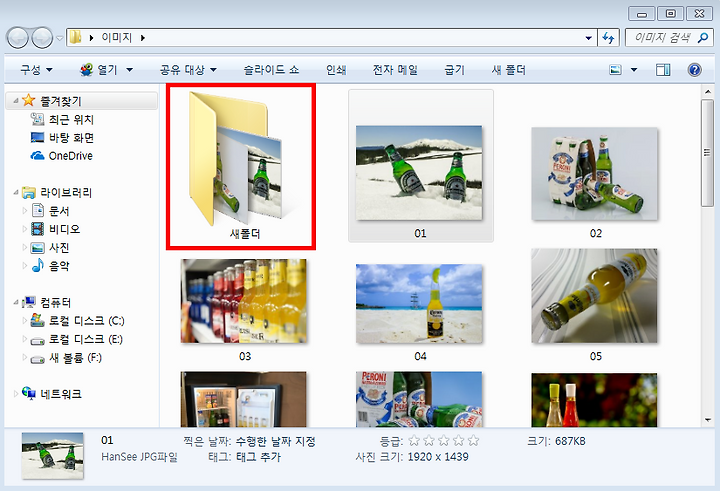Click the scrollbar down arrow
The width and height of the screenshot is (720, 491).
(708, 420)
